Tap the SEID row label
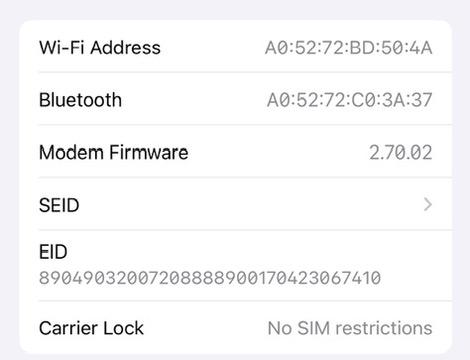 (x=59, y=205)
